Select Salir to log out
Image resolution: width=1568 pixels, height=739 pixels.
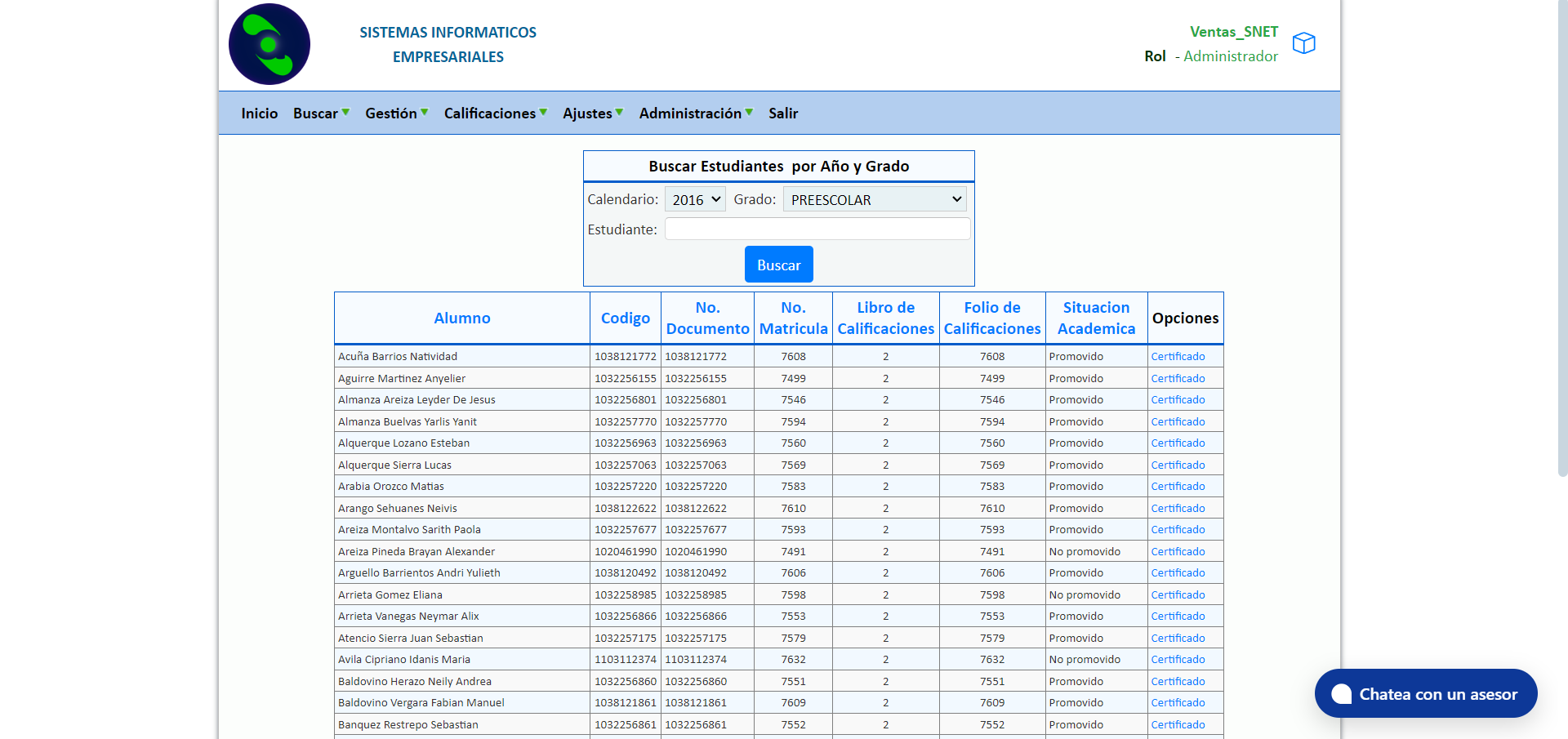[783, 114]
